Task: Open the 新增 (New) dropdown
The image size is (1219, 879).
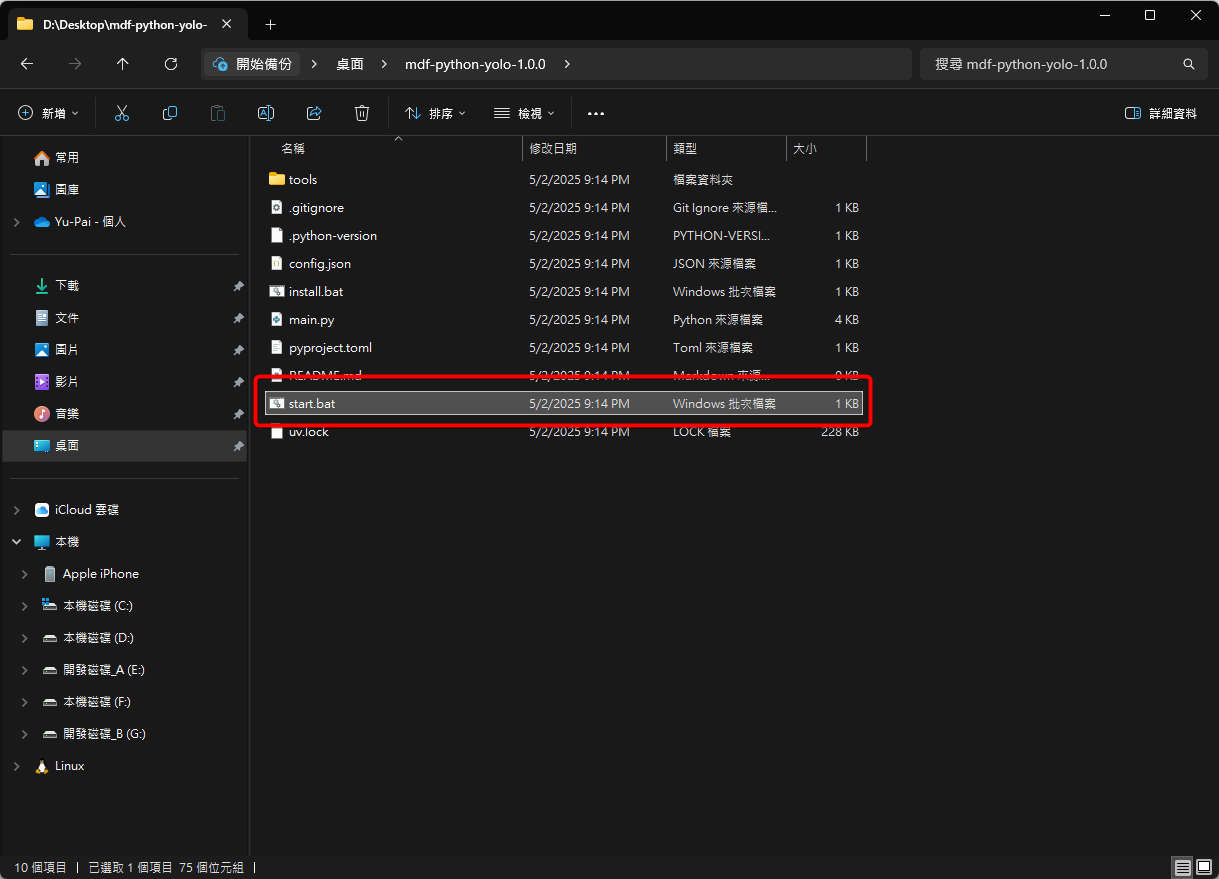Action: point(48,114)
